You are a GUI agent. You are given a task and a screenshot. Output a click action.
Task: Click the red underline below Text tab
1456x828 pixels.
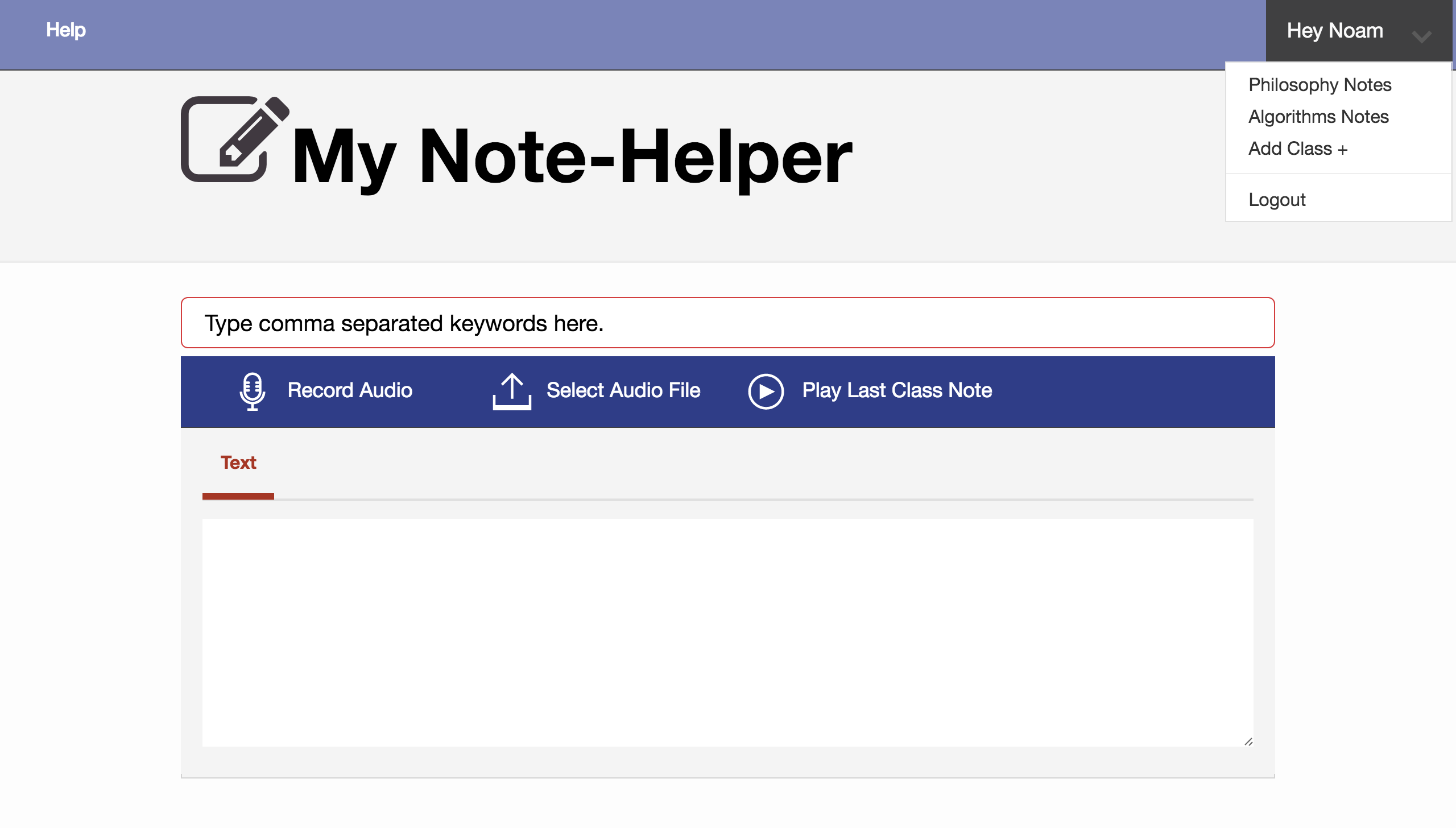pyautogui.click(x=238, y=496)
